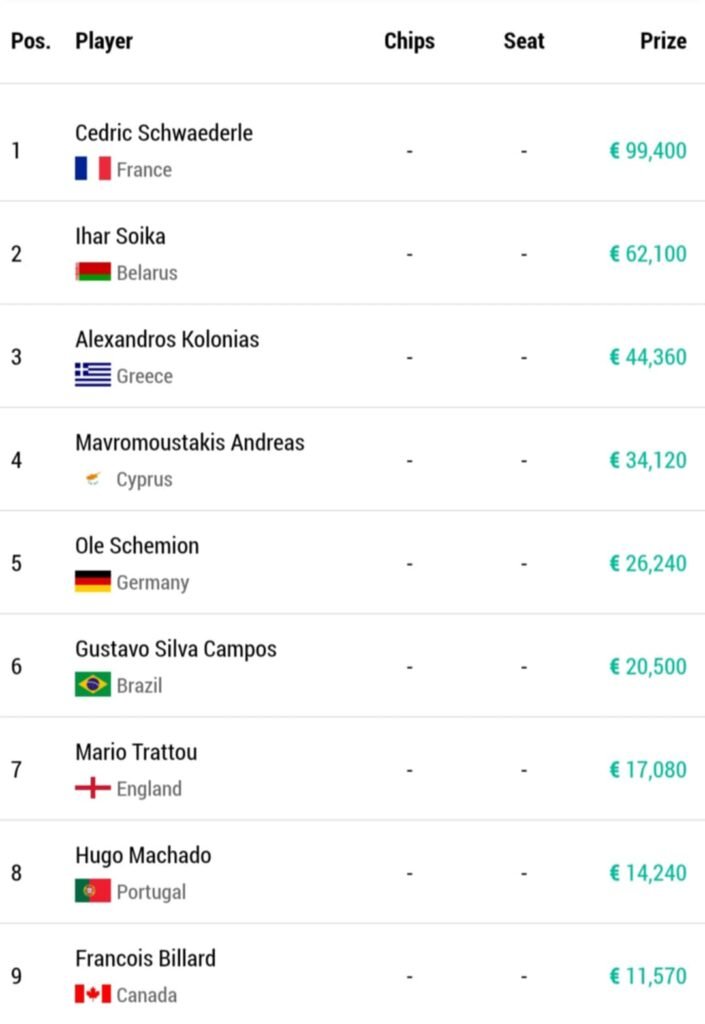The image size is (705, 1024).
Task: Click the Portugal flag icon
Action: tap(92, 891)
